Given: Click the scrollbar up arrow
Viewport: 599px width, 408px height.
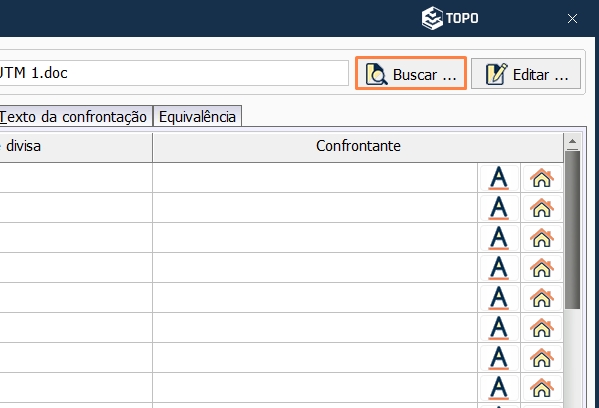Looking at the screenshot, I should click(572, 142).
